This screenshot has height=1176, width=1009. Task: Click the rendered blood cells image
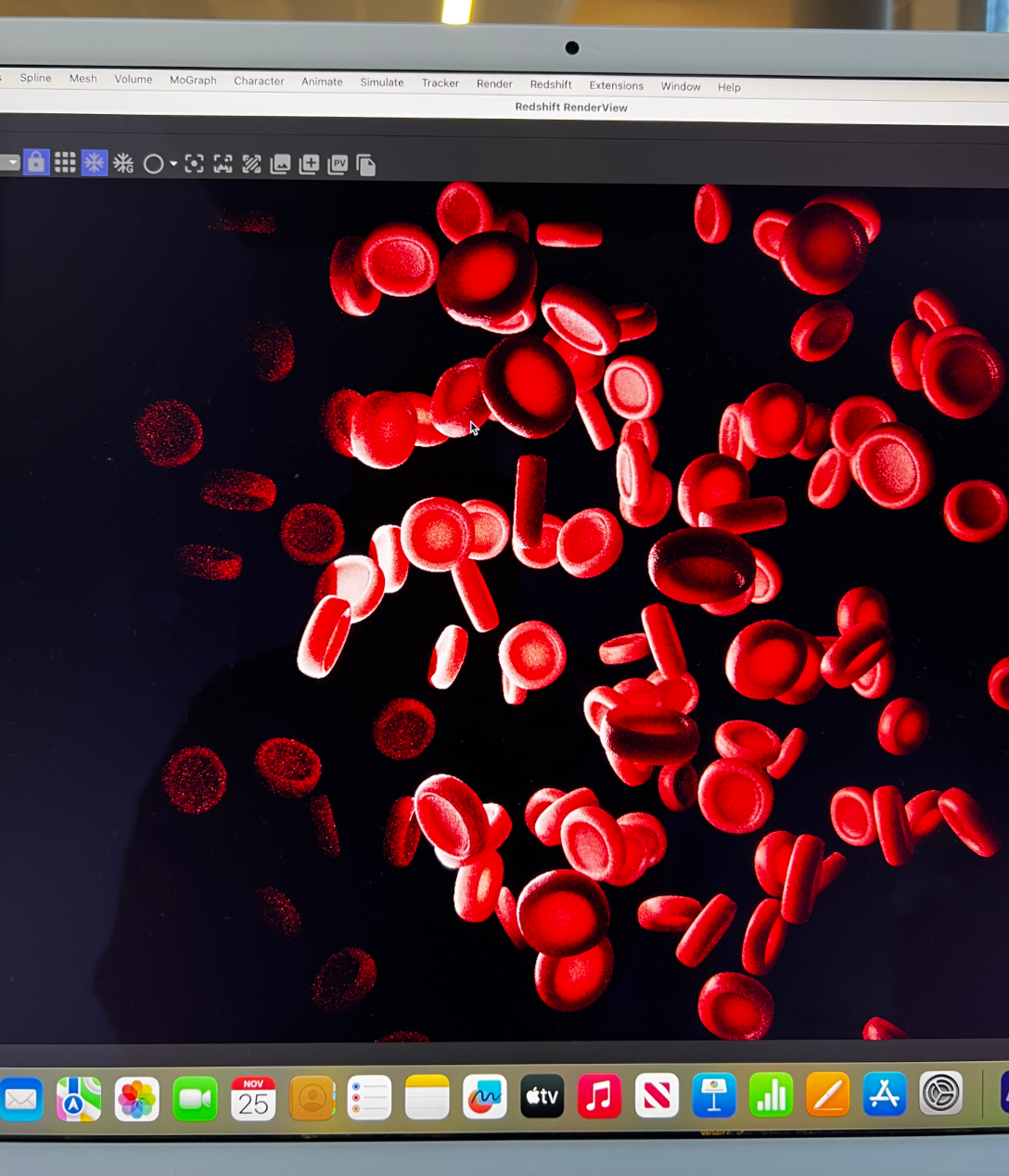(504, 612)
